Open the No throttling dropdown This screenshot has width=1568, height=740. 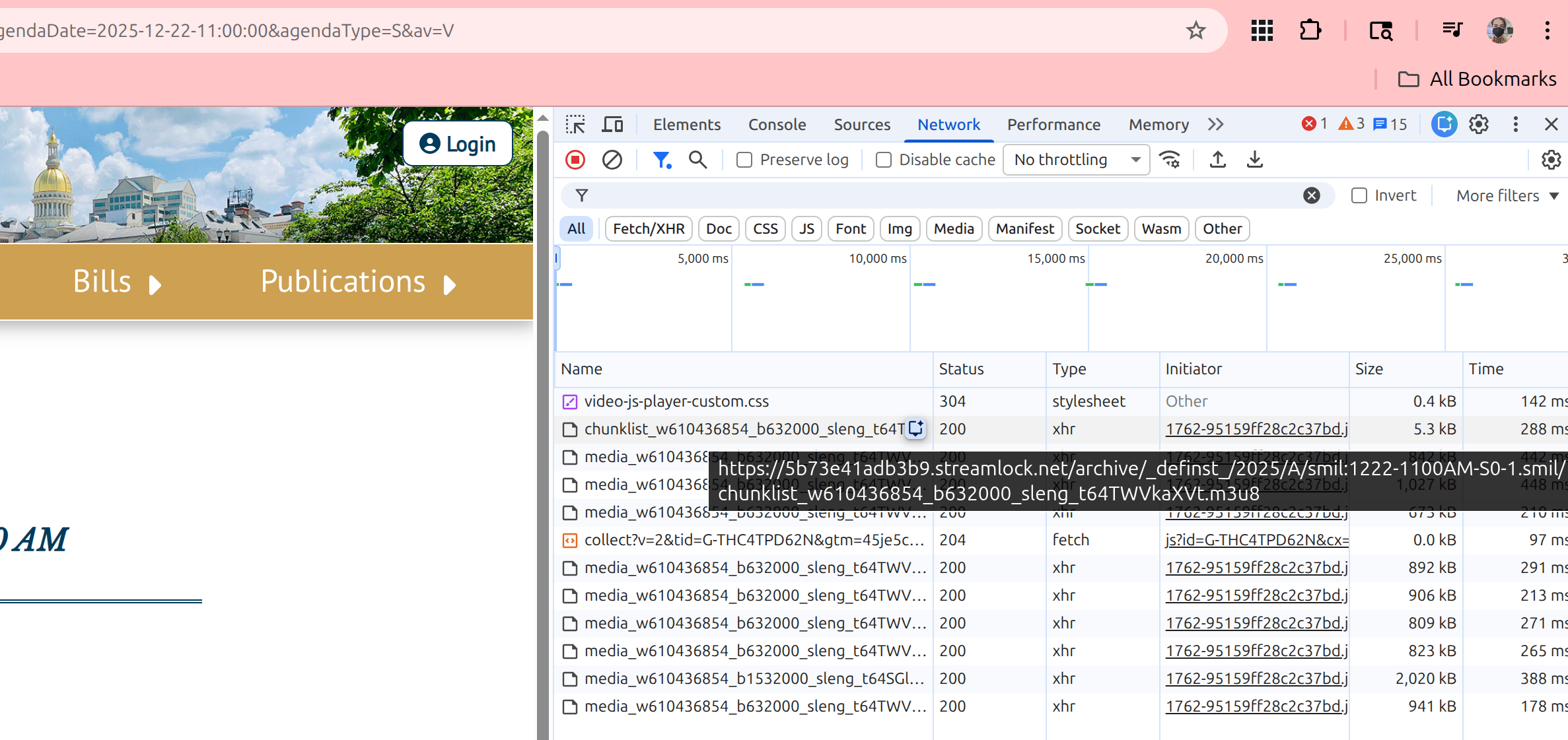[1076, 160]
